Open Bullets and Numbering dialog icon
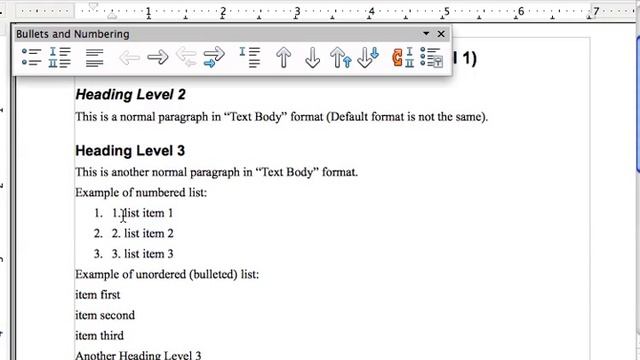 [x=431, y=57]
